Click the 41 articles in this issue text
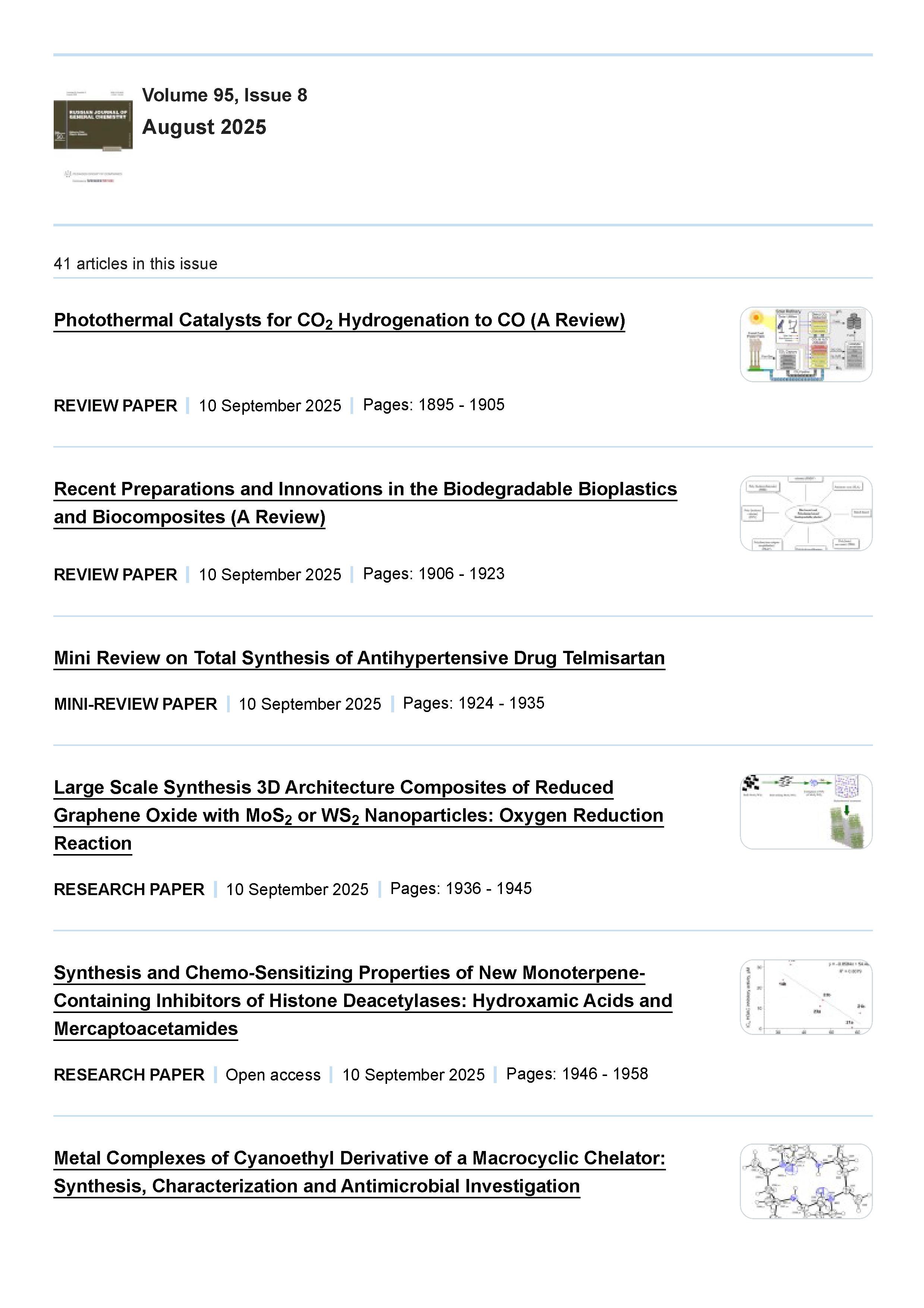The image size is (924, 1308). [x=136, y=264]
